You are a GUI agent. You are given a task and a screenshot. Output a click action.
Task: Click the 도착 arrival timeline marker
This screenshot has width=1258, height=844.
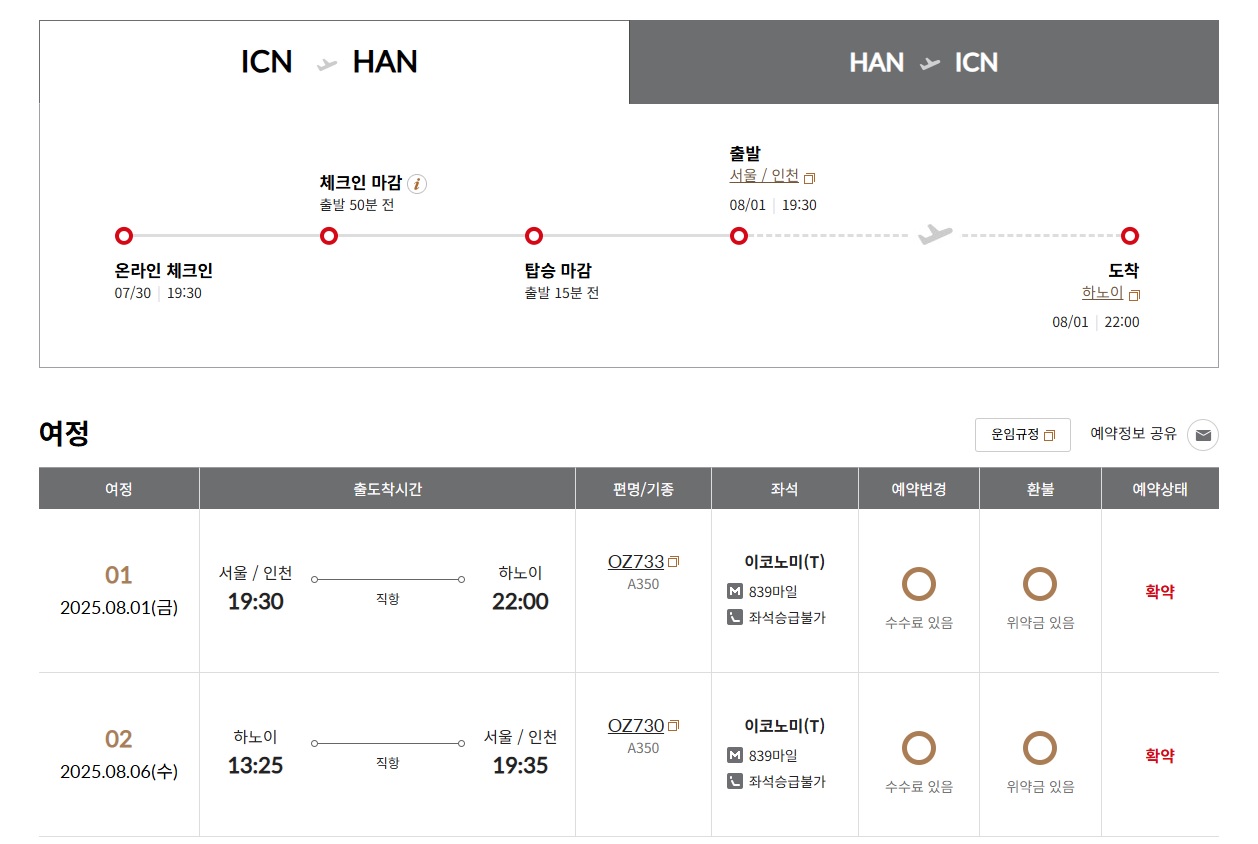pyautogui.click(x=1130, y=236)
